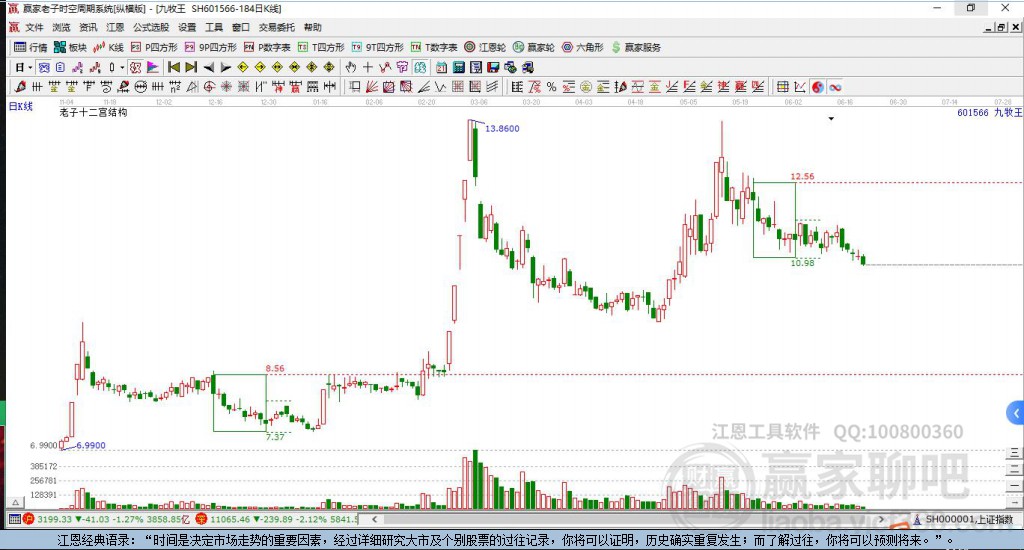Open the 9T四方形 tool

(x=377, y=47)
